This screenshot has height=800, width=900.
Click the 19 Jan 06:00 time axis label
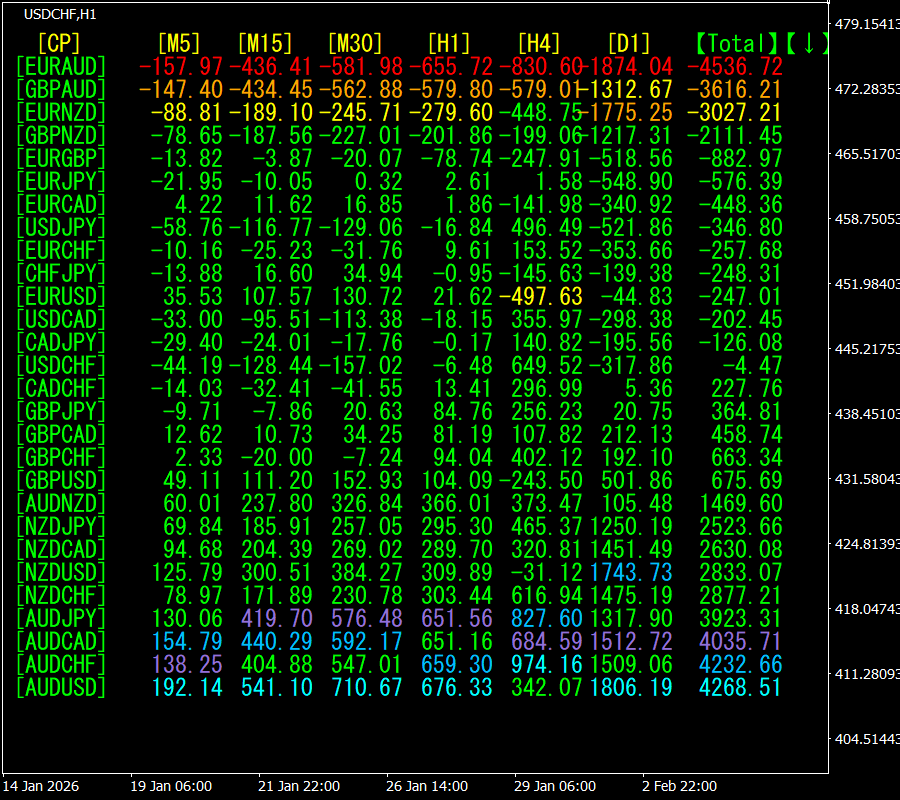pos(171,786)
